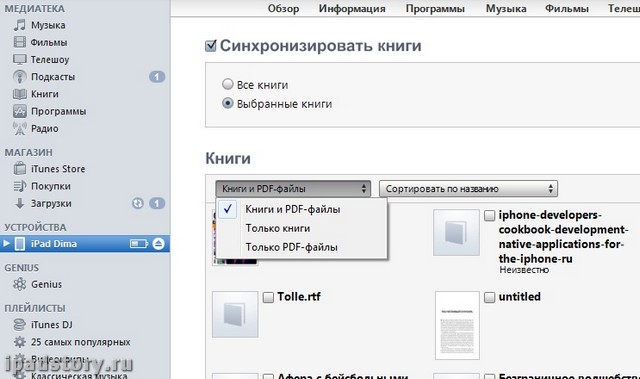Click the downloads refresh circle icon
The height and width of the screenshot is (379, 640).
(138, 203)
